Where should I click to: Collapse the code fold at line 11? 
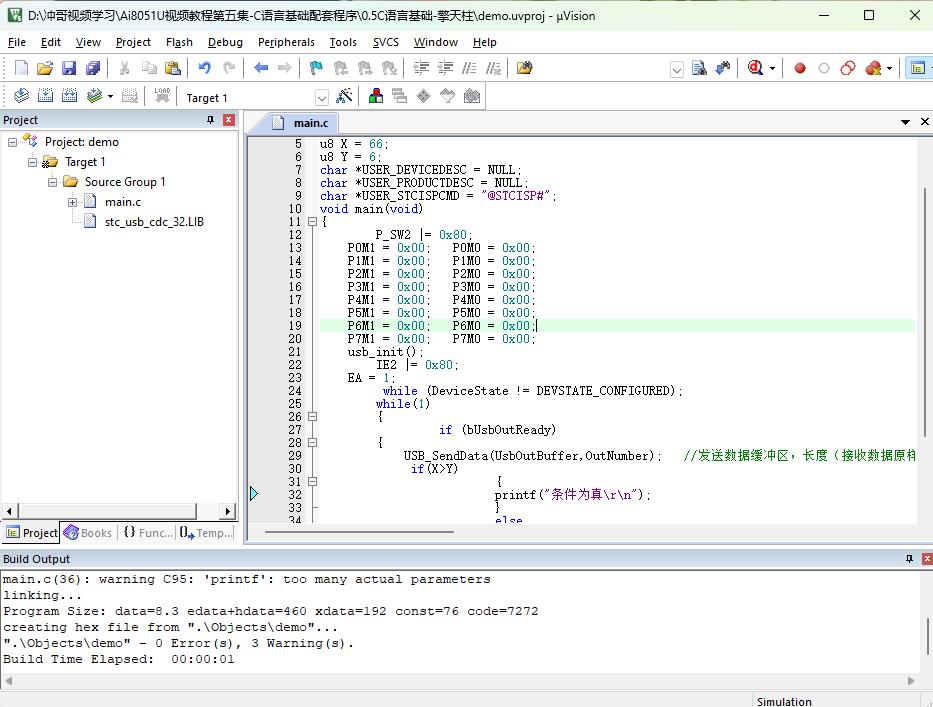click(312, 222)
